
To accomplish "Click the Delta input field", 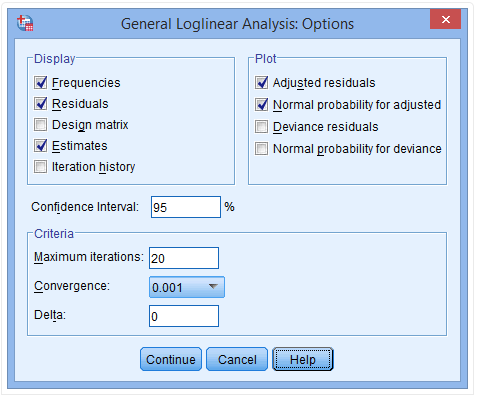I will [184, 316].
